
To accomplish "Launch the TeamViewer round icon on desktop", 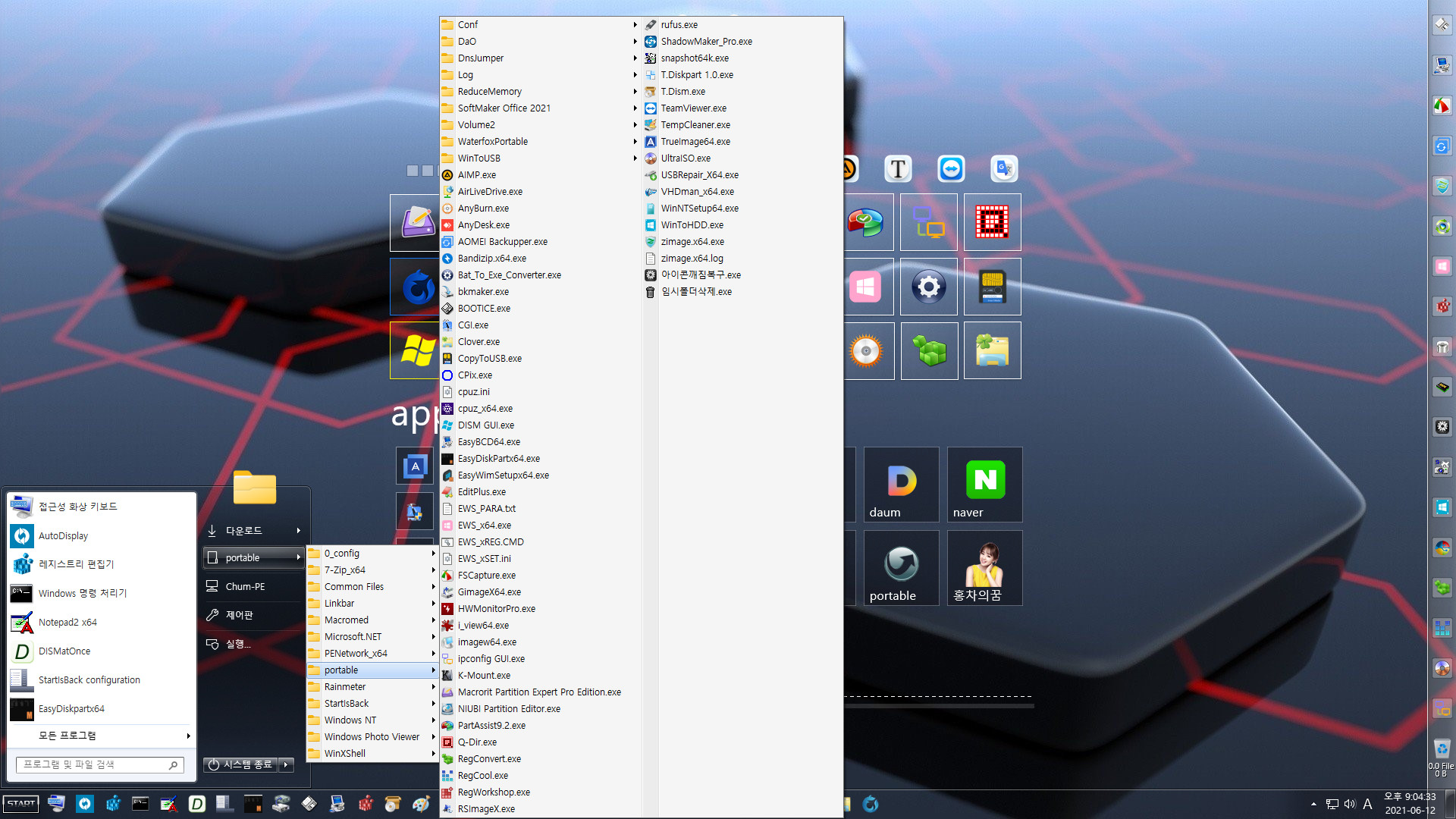I will point(951,168).
